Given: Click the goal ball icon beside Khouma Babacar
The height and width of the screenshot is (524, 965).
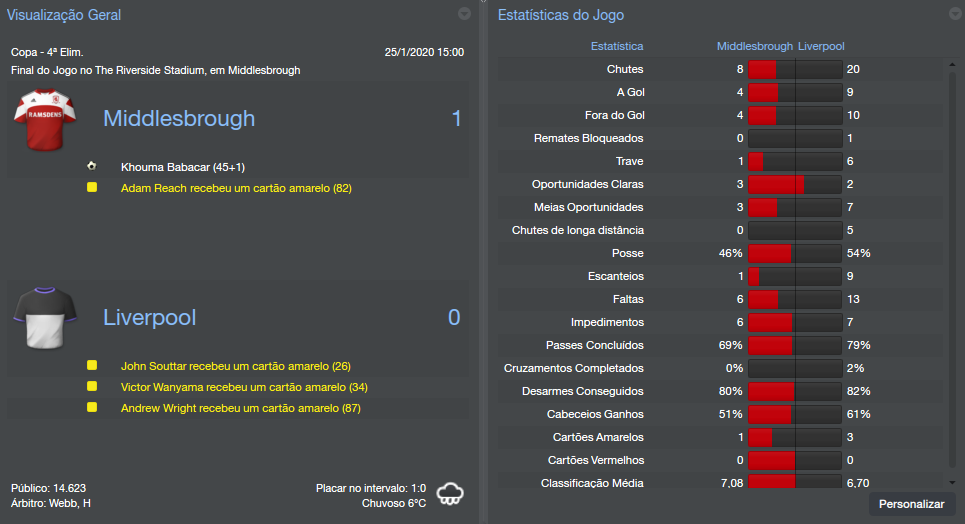Looking at the screenshot, I should 92,166.
